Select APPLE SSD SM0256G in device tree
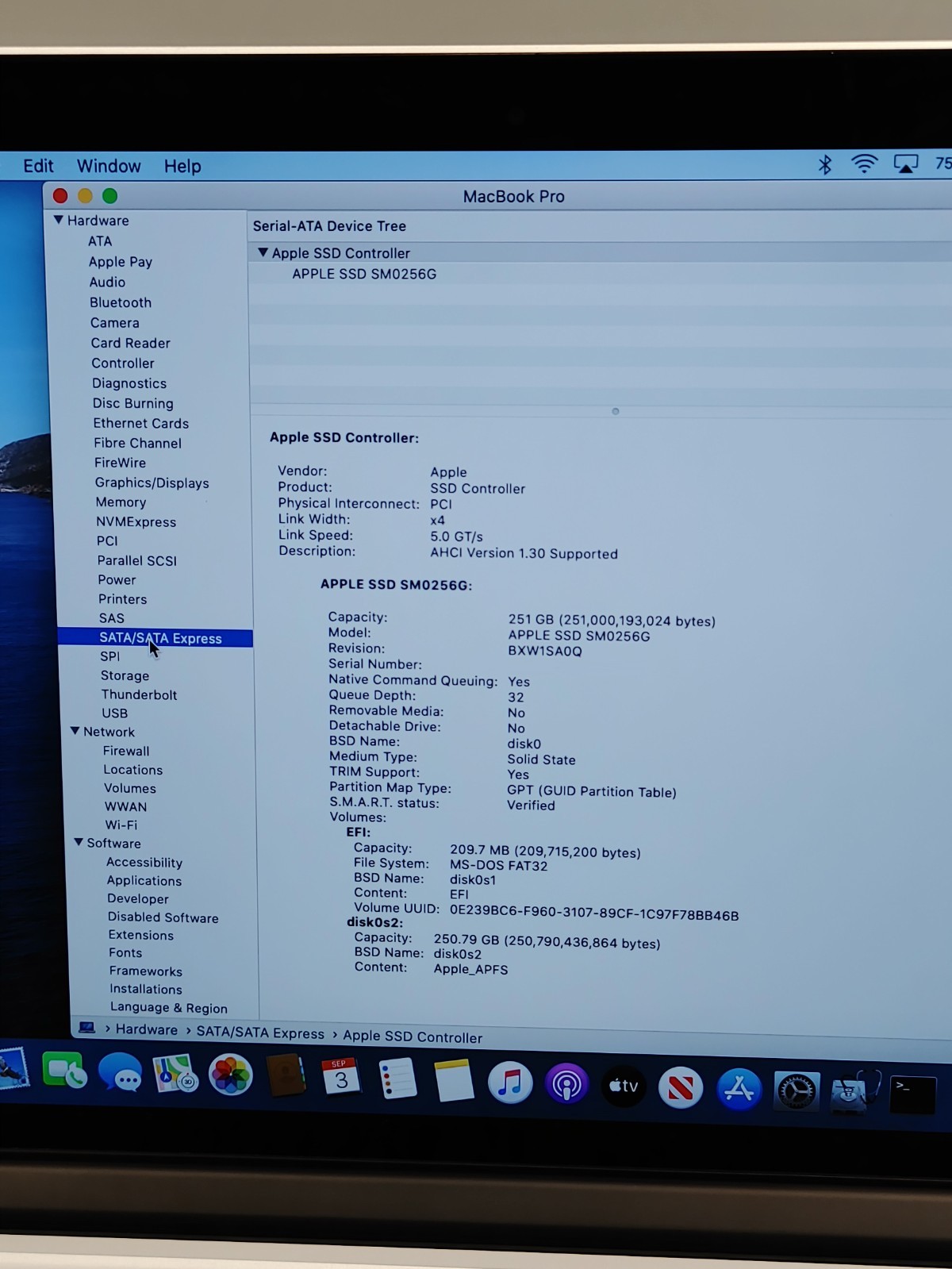 pyautogui.click(x=364, y=274)
